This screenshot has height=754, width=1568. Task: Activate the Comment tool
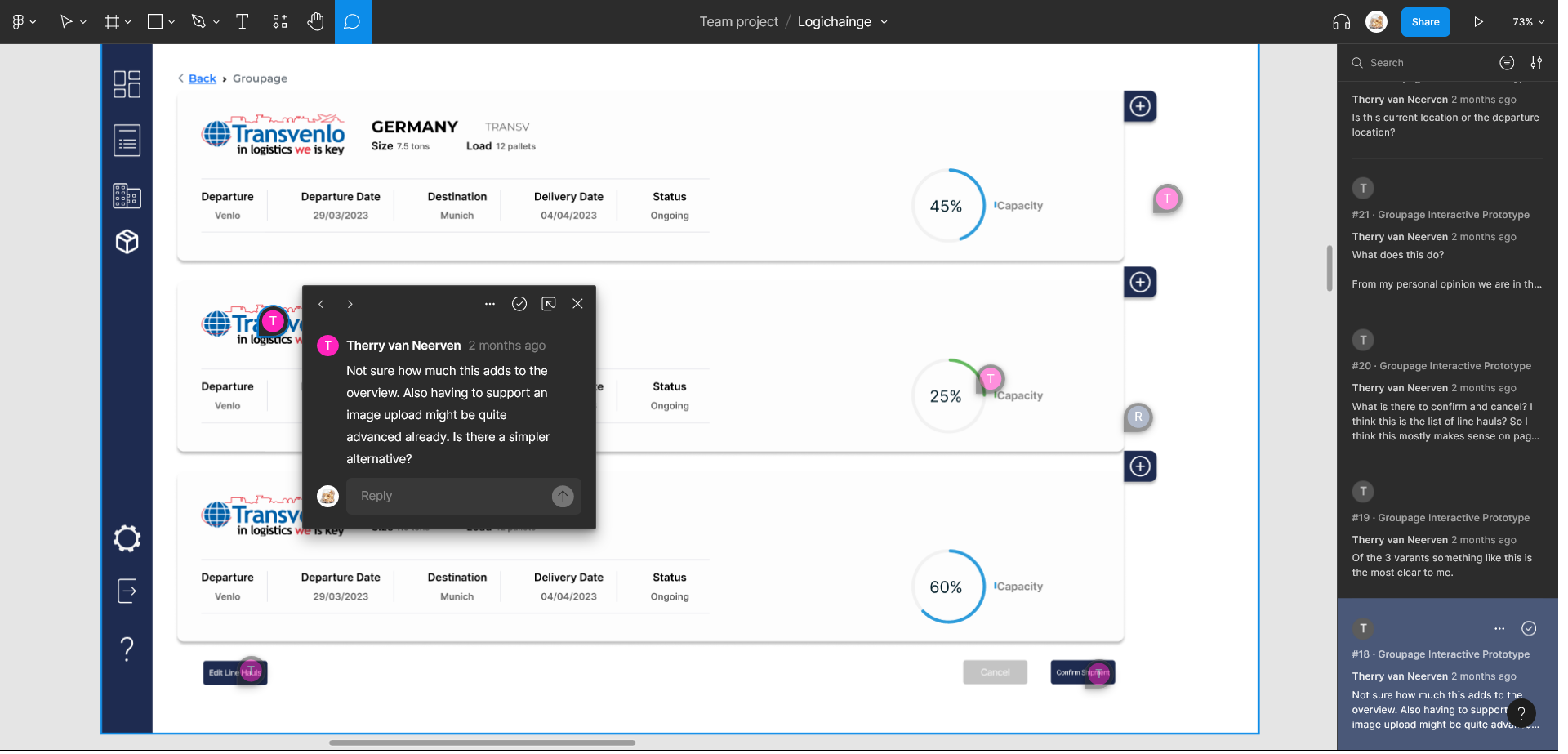tap(352, 22)
